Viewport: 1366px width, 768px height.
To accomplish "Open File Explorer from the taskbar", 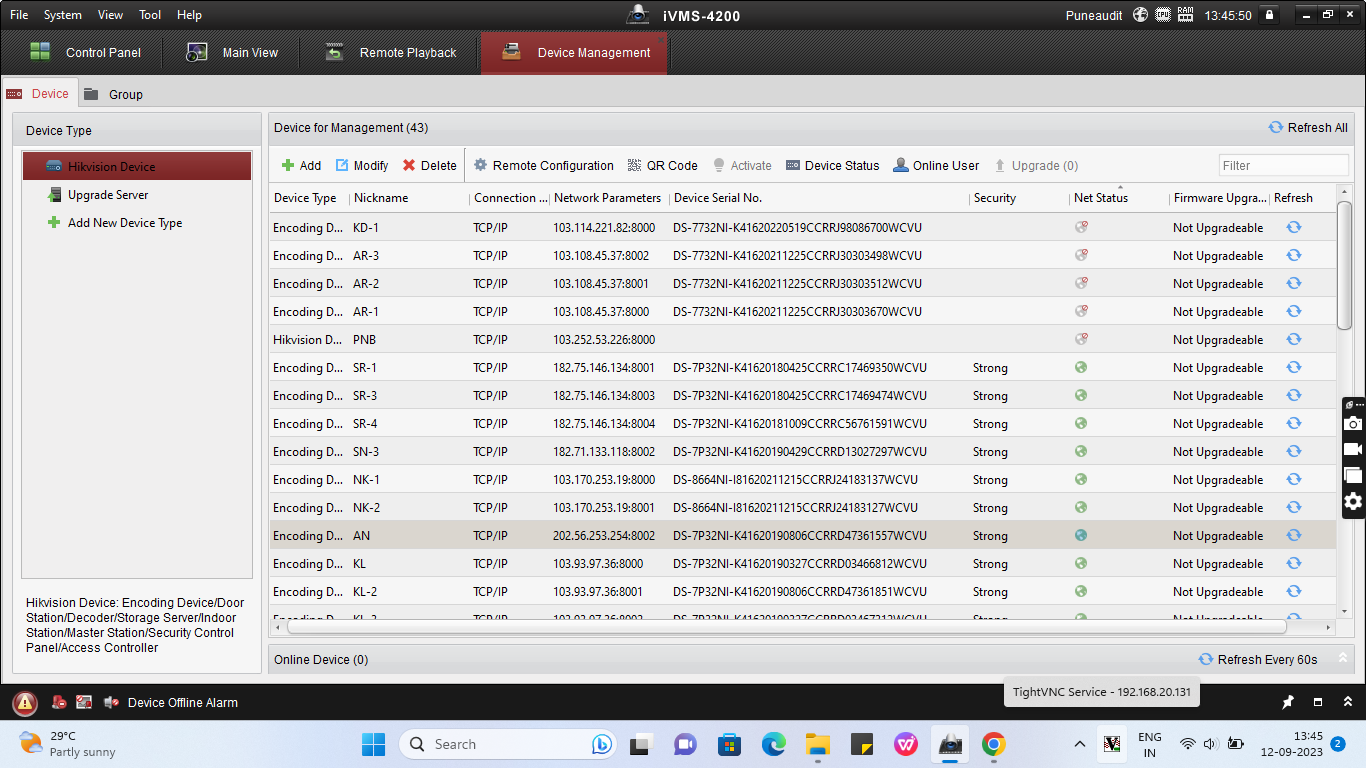I will 818,744.
